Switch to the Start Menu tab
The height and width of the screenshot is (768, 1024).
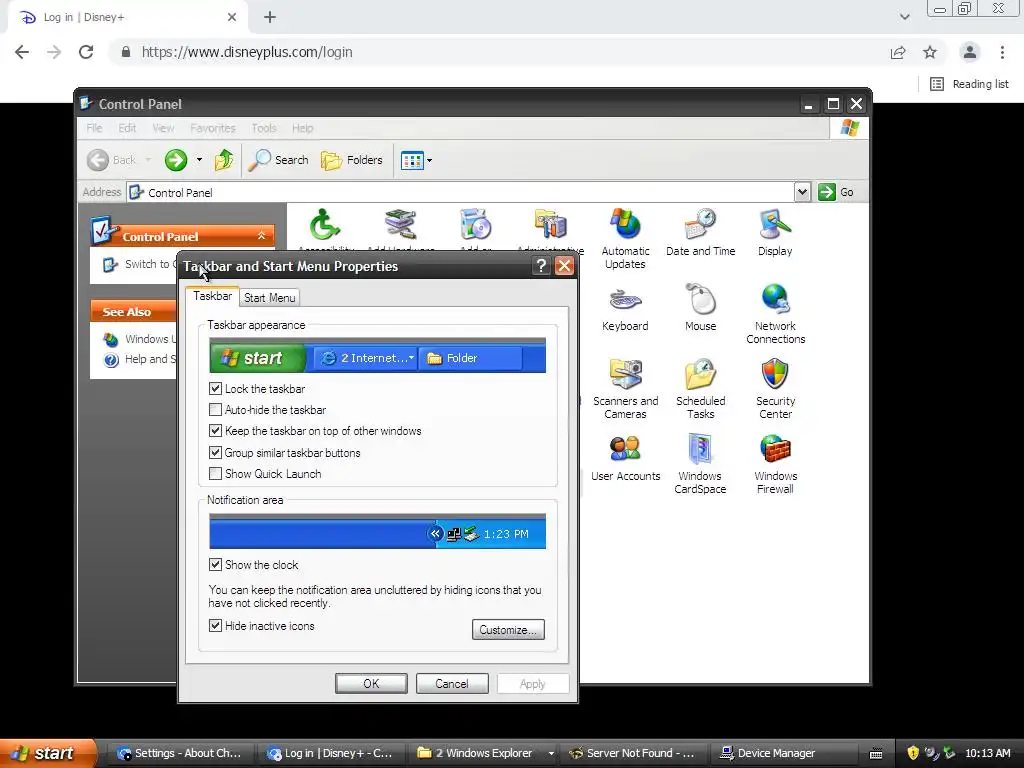(270, 298)
